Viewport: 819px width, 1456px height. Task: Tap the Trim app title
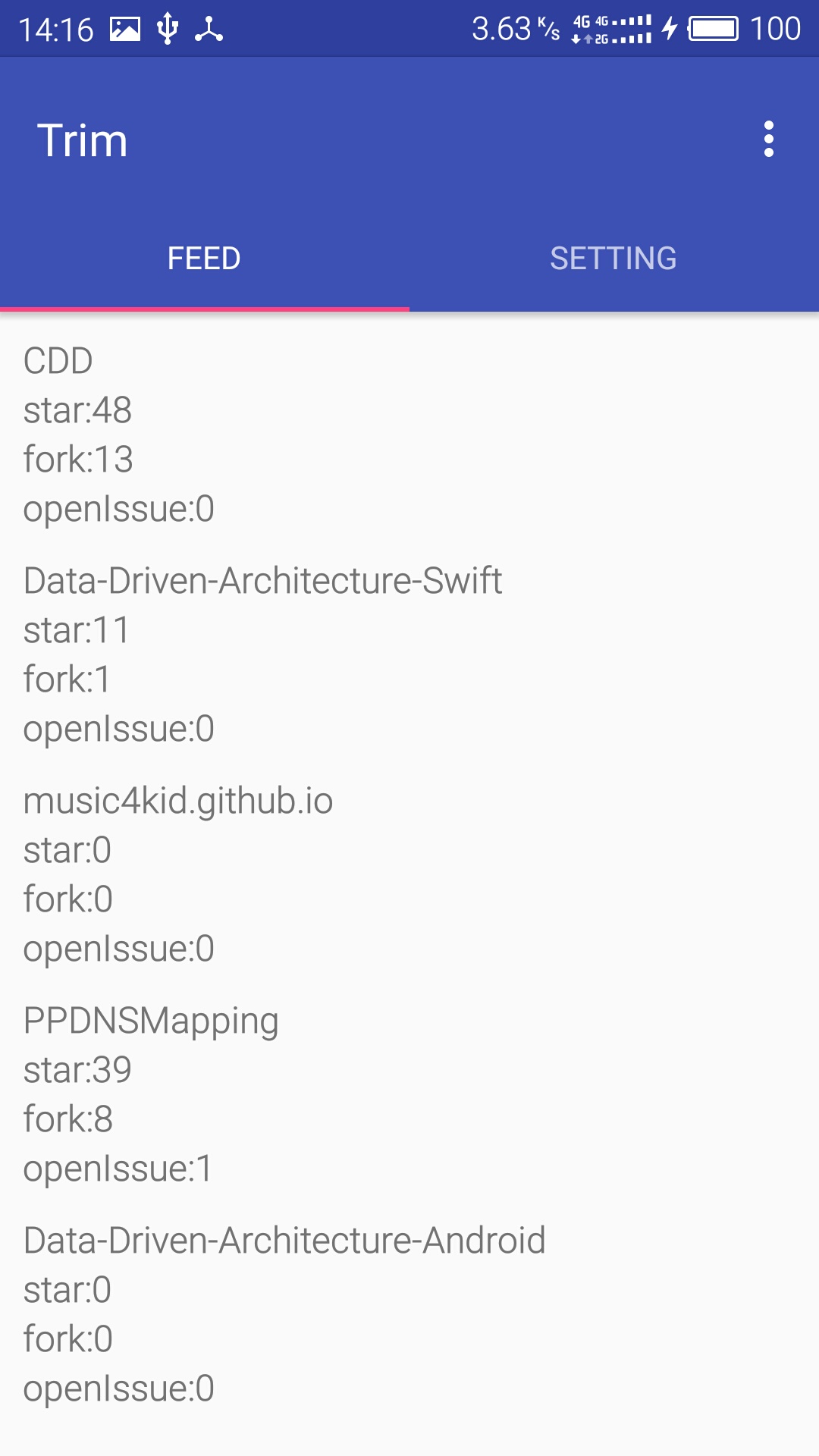click(x=82, y=140)
